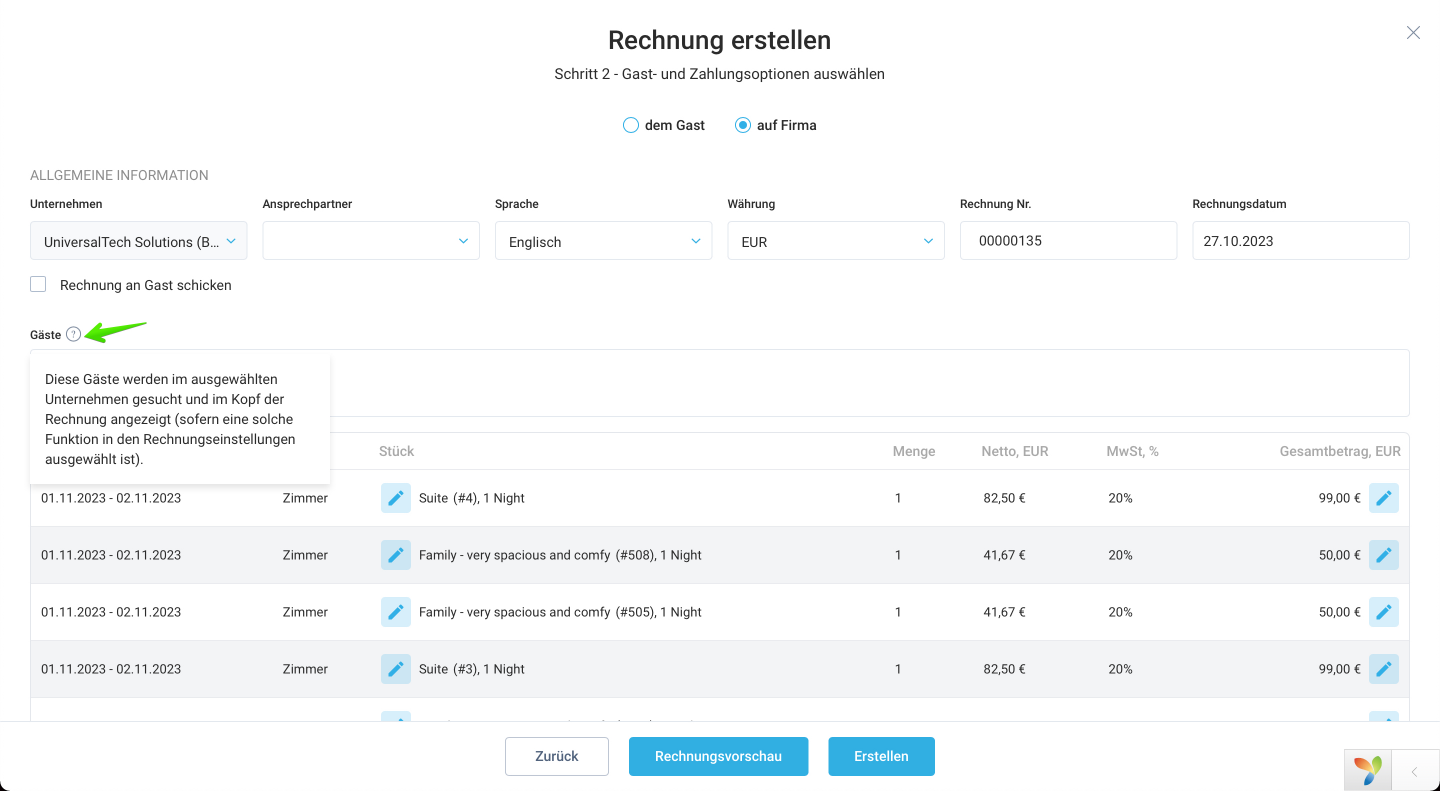Click the 'Stück' column header
This screenshot has height=791, width=1440.
tap(396, 451)
